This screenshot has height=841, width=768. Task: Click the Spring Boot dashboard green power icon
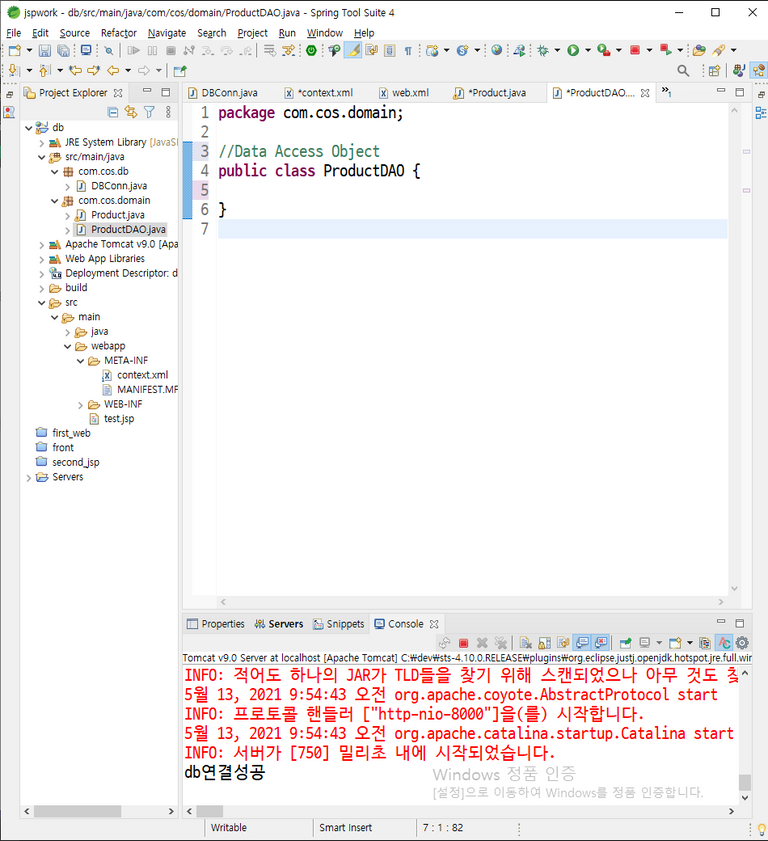[x=311, y=50]
